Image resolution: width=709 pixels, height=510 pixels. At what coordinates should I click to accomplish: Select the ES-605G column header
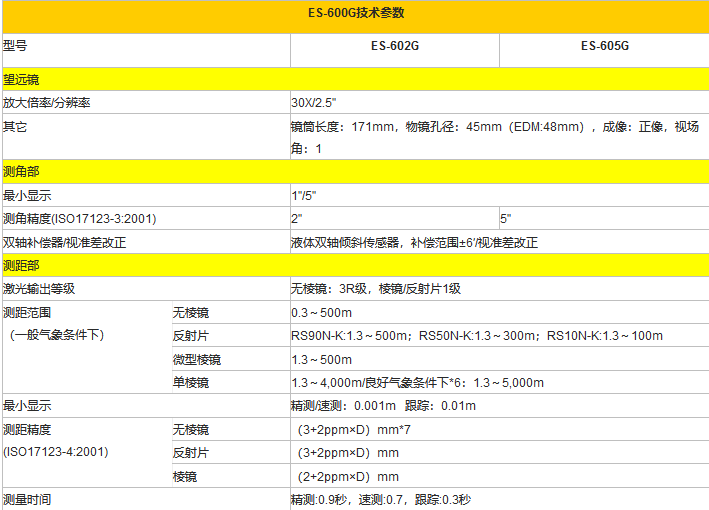604,46
